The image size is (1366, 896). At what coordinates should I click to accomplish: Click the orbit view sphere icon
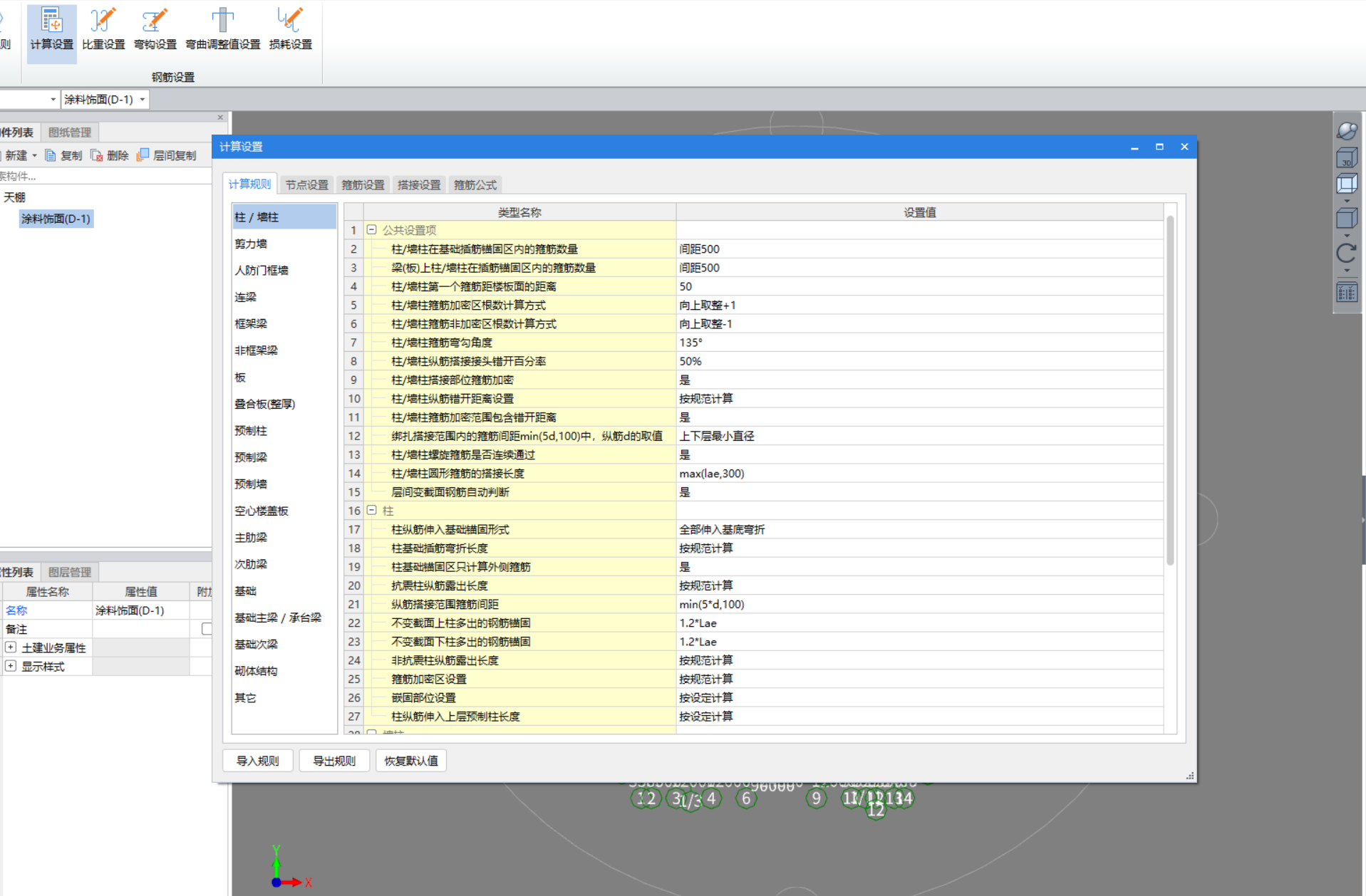1347,131
